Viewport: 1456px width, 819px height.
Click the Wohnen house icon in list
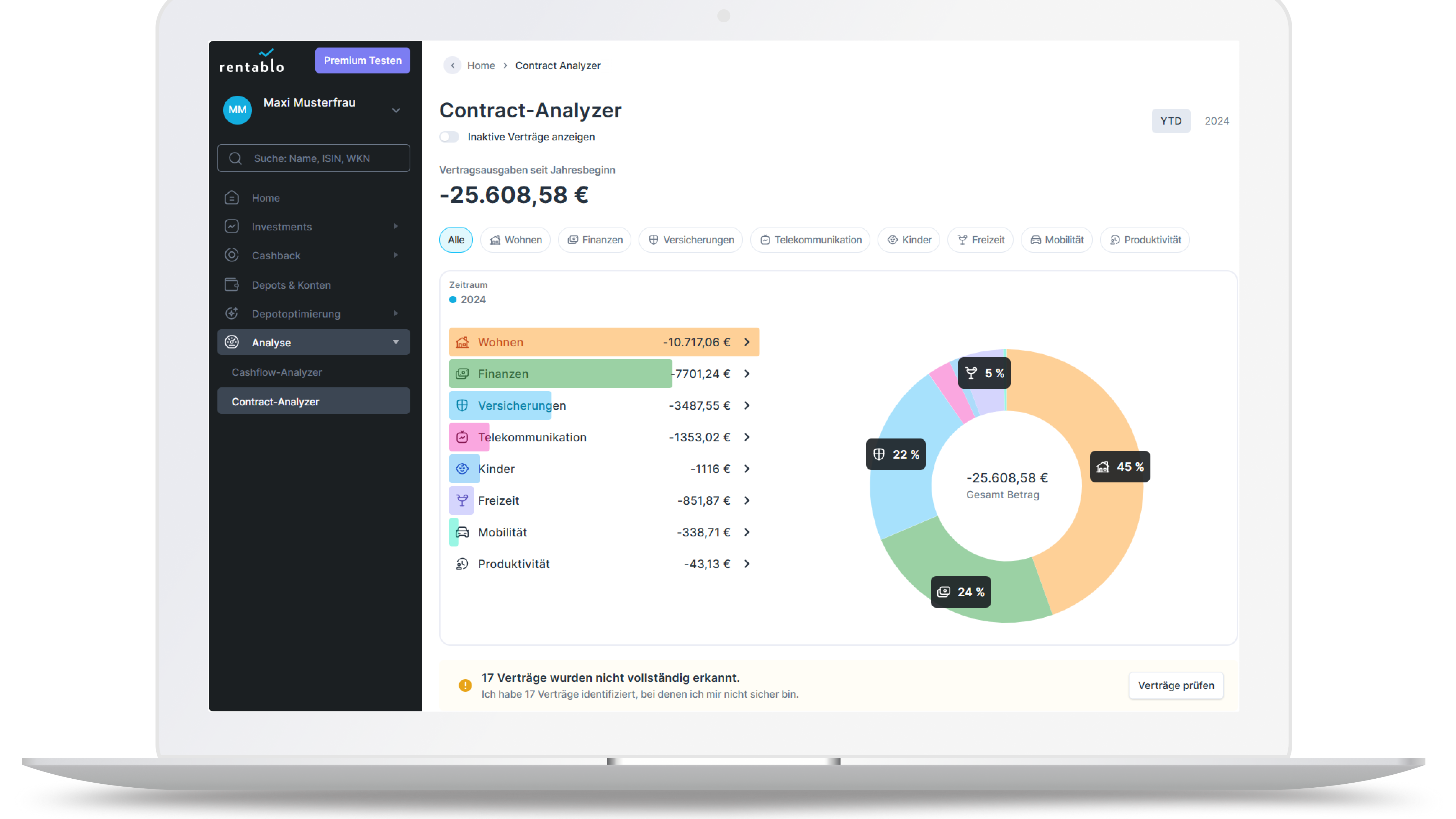tap(462, 342)
